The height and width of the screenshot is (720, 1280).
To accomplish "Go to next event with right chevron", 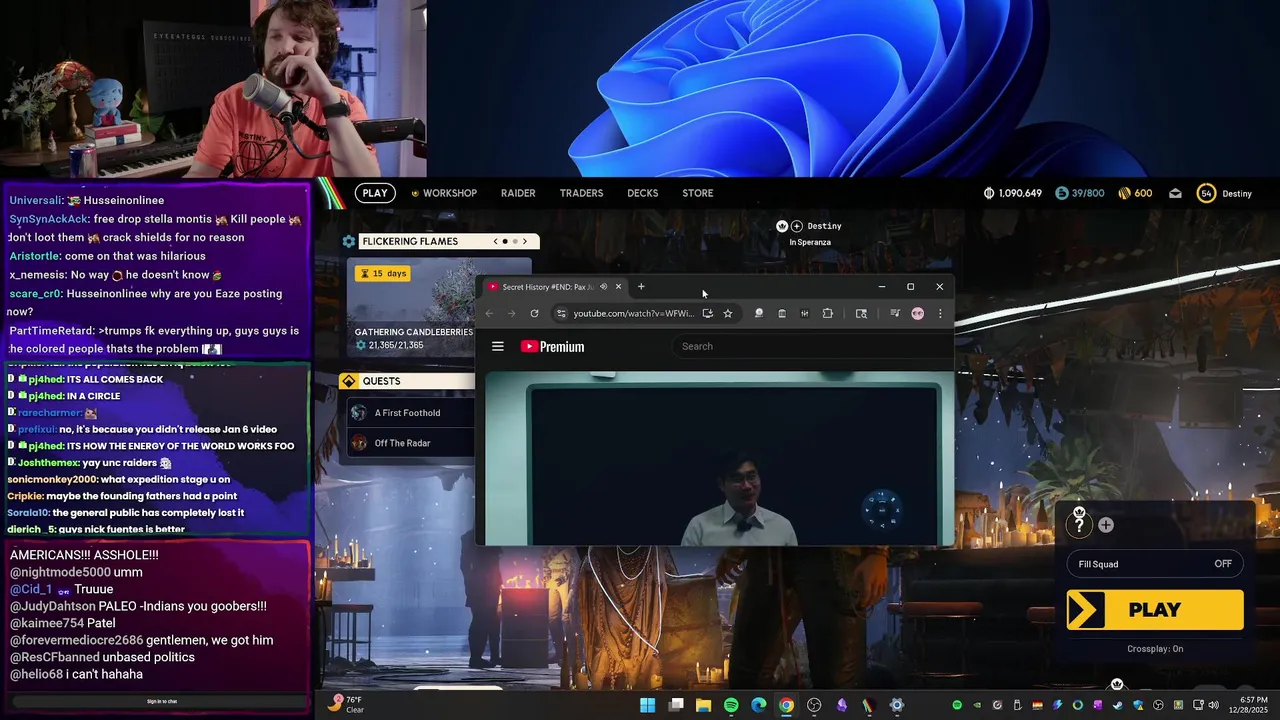I will pyautogui.click(x=525, y=241).
